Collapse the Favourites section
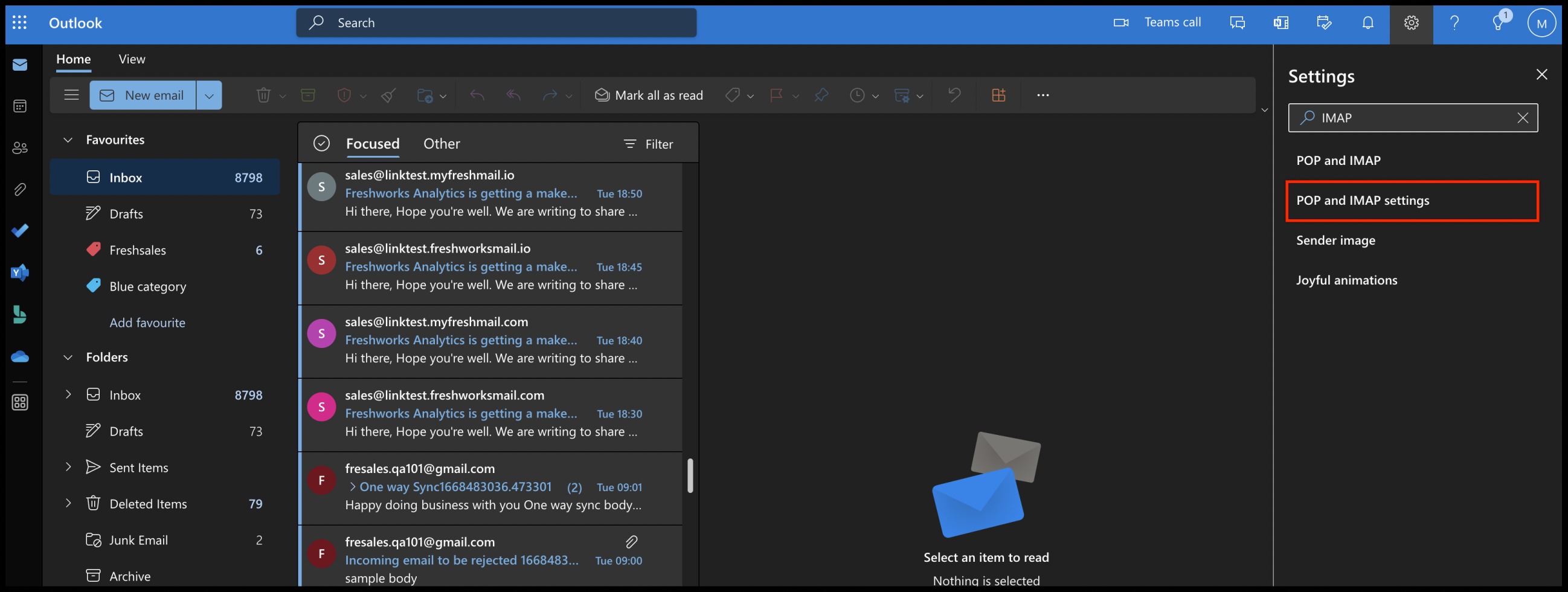The width and height of the screenshot is (1568, 592). pos(68,140)
